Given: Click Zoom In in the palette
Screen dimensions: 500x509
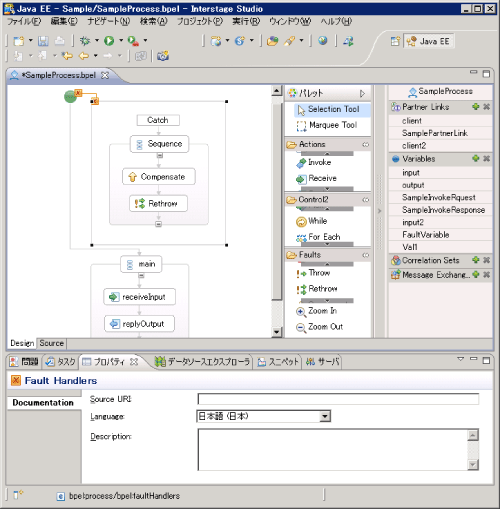Looking at the screenshot, I should pos(316,311).
